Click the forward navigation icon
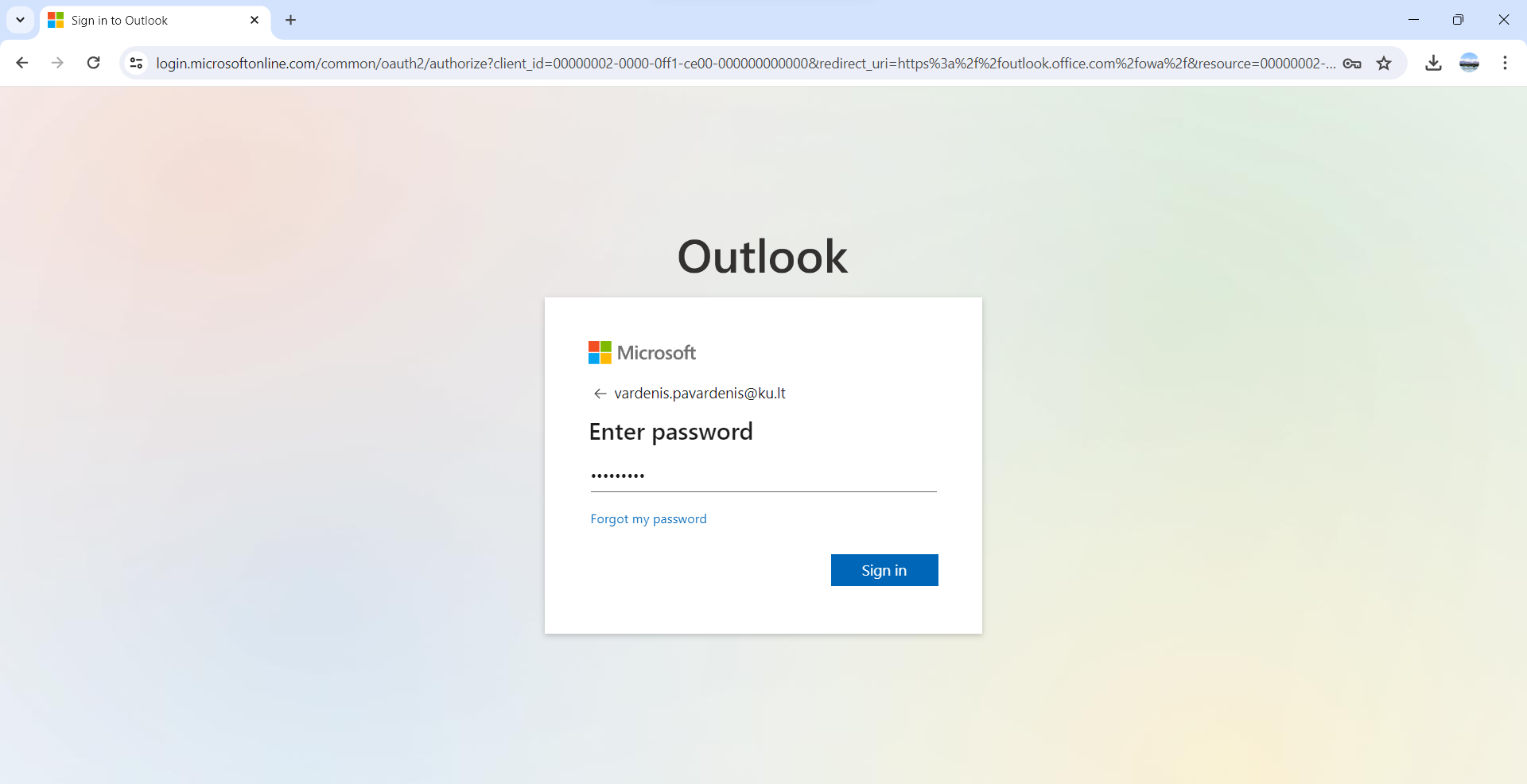 [x=57, y=63]
